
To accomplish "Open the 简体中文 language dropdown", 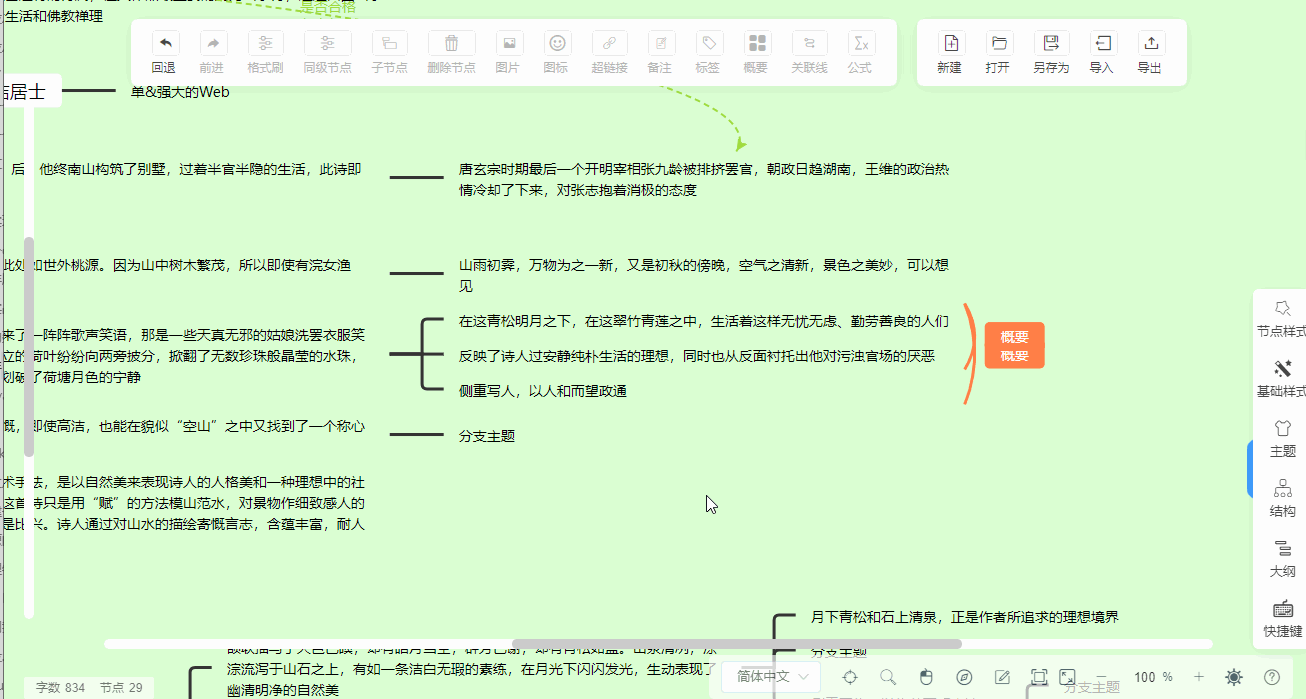I will click(771, 677).
